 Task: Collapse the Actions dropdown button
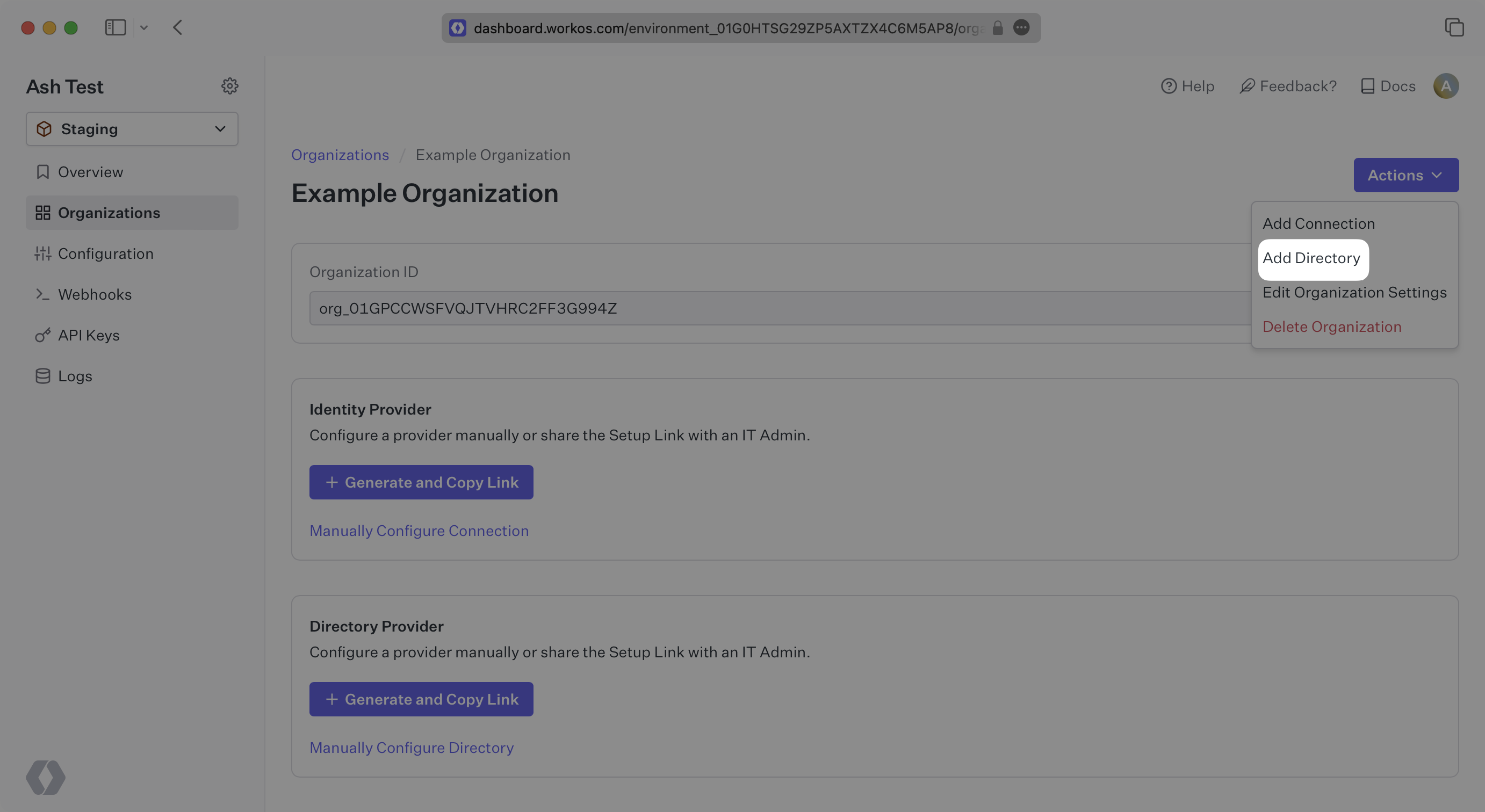[1405, 175]
